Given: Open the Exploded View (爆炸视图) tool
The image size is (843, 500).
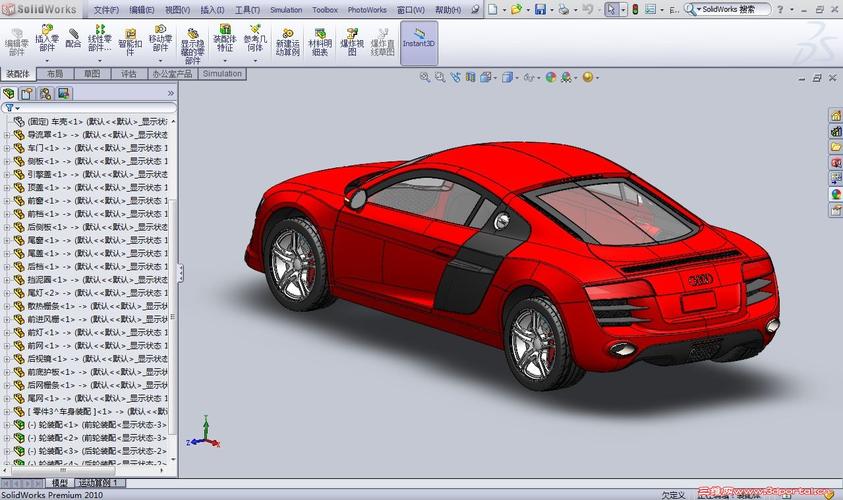Looking at the screenshot, I should 351,41.
